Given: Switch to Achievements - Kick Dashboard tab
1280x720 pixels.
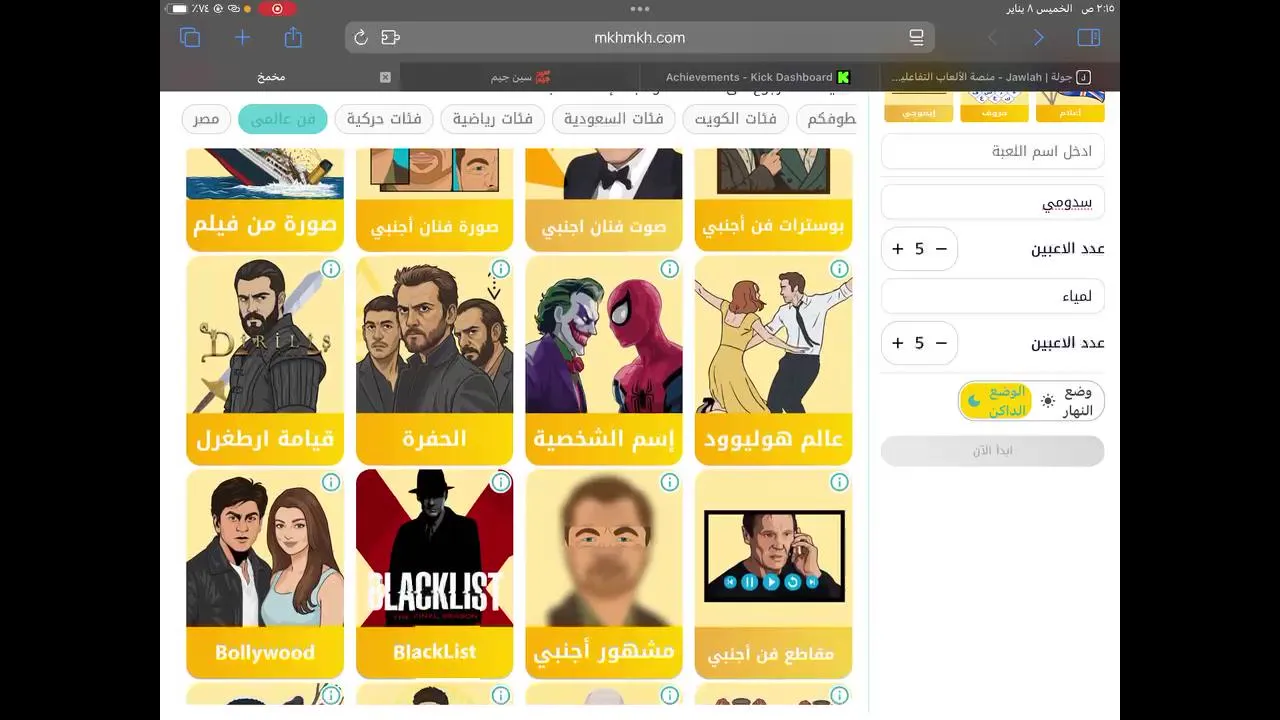Looking at the screenshot, I should (x=757, y=77).
